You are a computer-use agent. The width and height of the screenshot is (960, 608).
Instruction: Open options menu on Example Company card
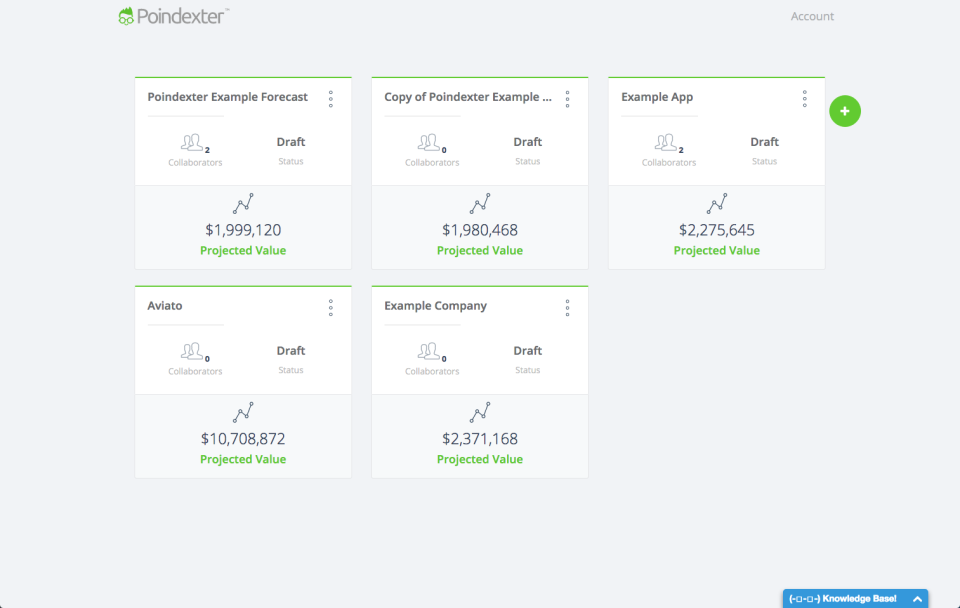(x=567, y=307)
